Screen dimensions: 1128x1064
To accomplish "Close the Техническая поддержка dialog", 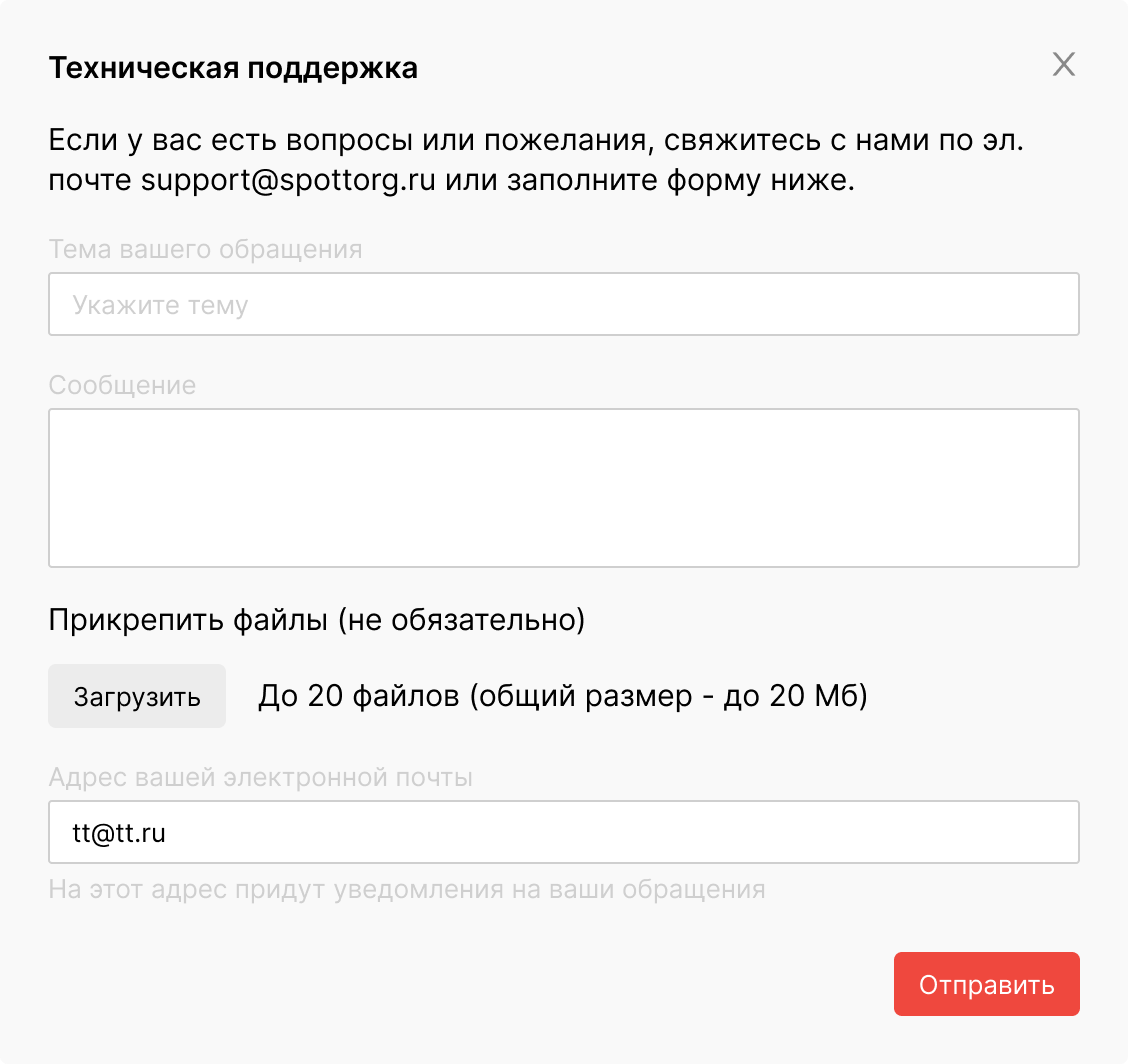I will pyautogui.click(x=1063, y=66).
